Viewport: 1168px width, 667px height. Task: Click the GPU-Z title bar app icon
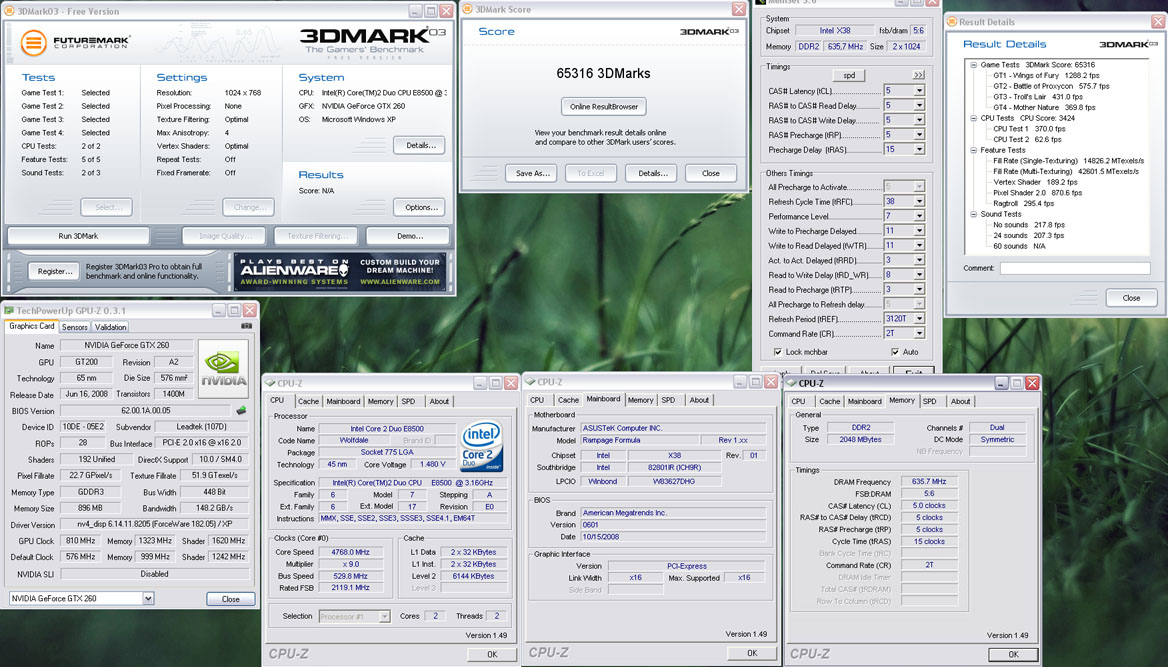pos(9,310)
